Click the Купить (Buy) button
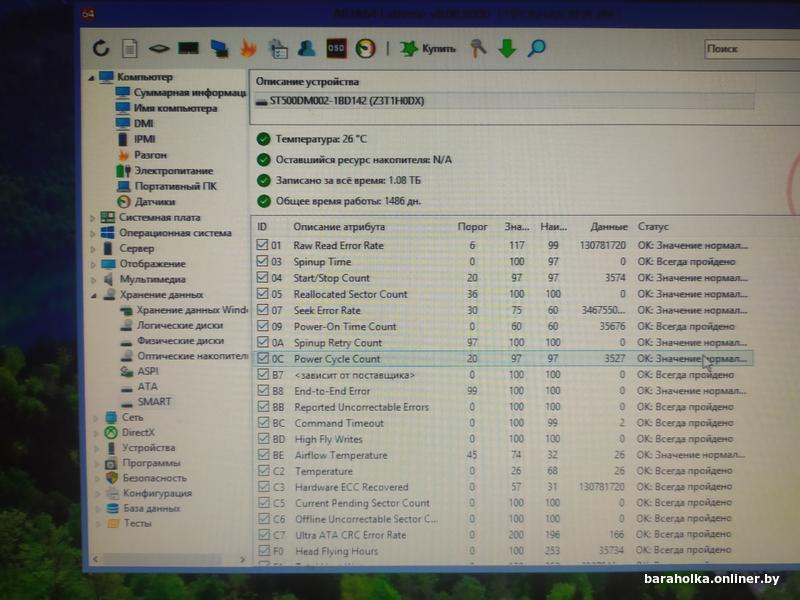This screenshot has width=800, height=600. 428,49
